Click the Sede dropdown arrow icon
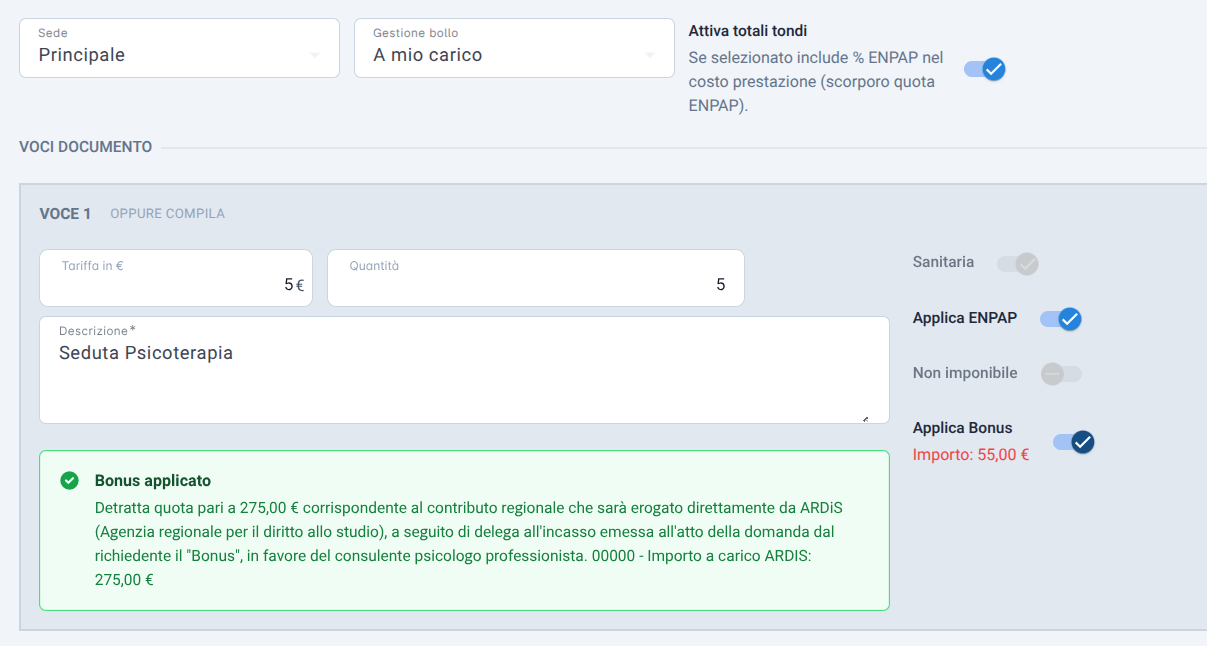The width and height of the screenshot is (1207, 646). [x=316, y=55]
